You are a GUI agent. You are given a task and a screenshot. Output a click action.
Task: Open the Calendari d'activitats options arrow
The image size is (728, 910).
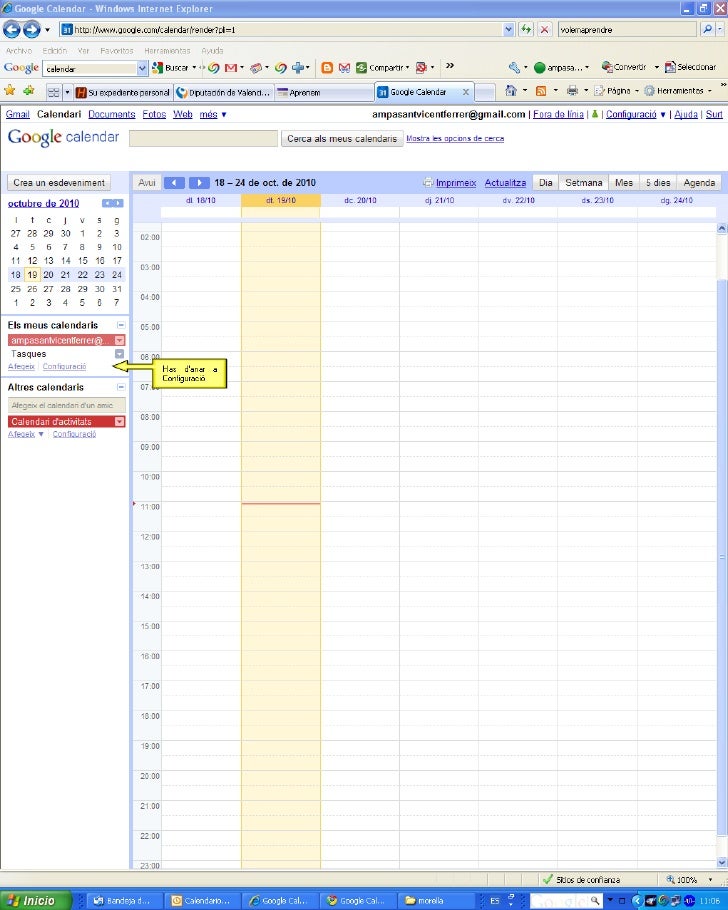point(120,422)
